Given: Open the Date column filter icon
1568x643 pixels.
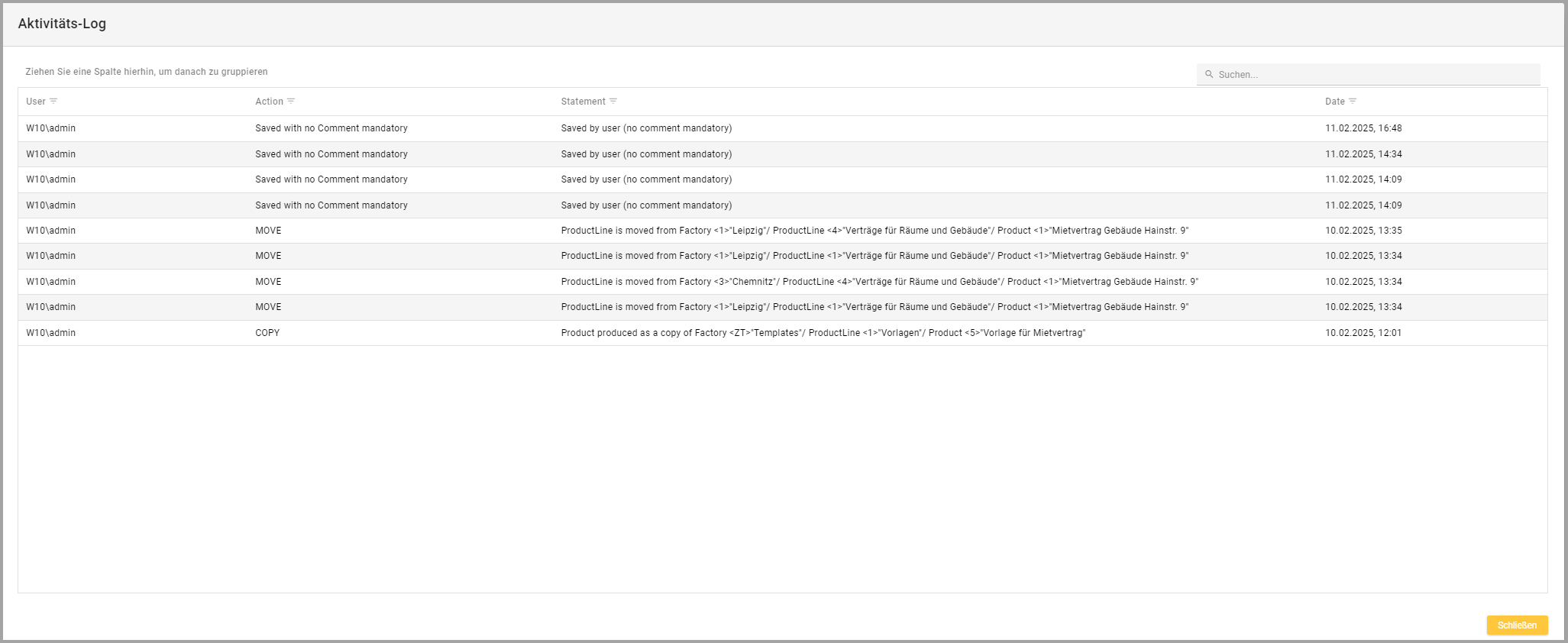Looking at the screenshot, I should click(1353, 101).
